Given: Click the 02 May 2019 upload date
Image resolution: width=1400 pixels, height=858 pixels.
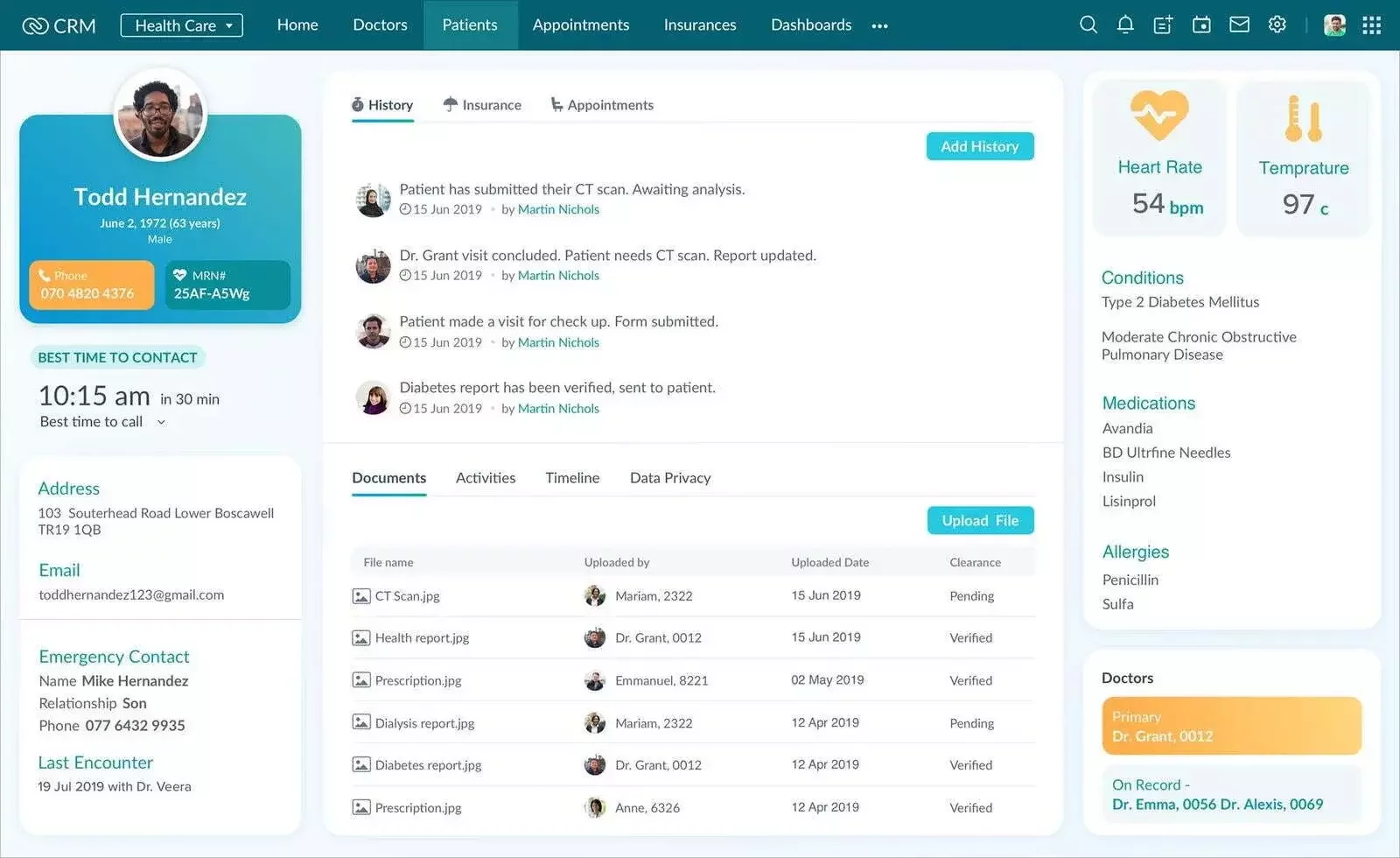Looking at the screenshot, I should click(x=827, y=679).
